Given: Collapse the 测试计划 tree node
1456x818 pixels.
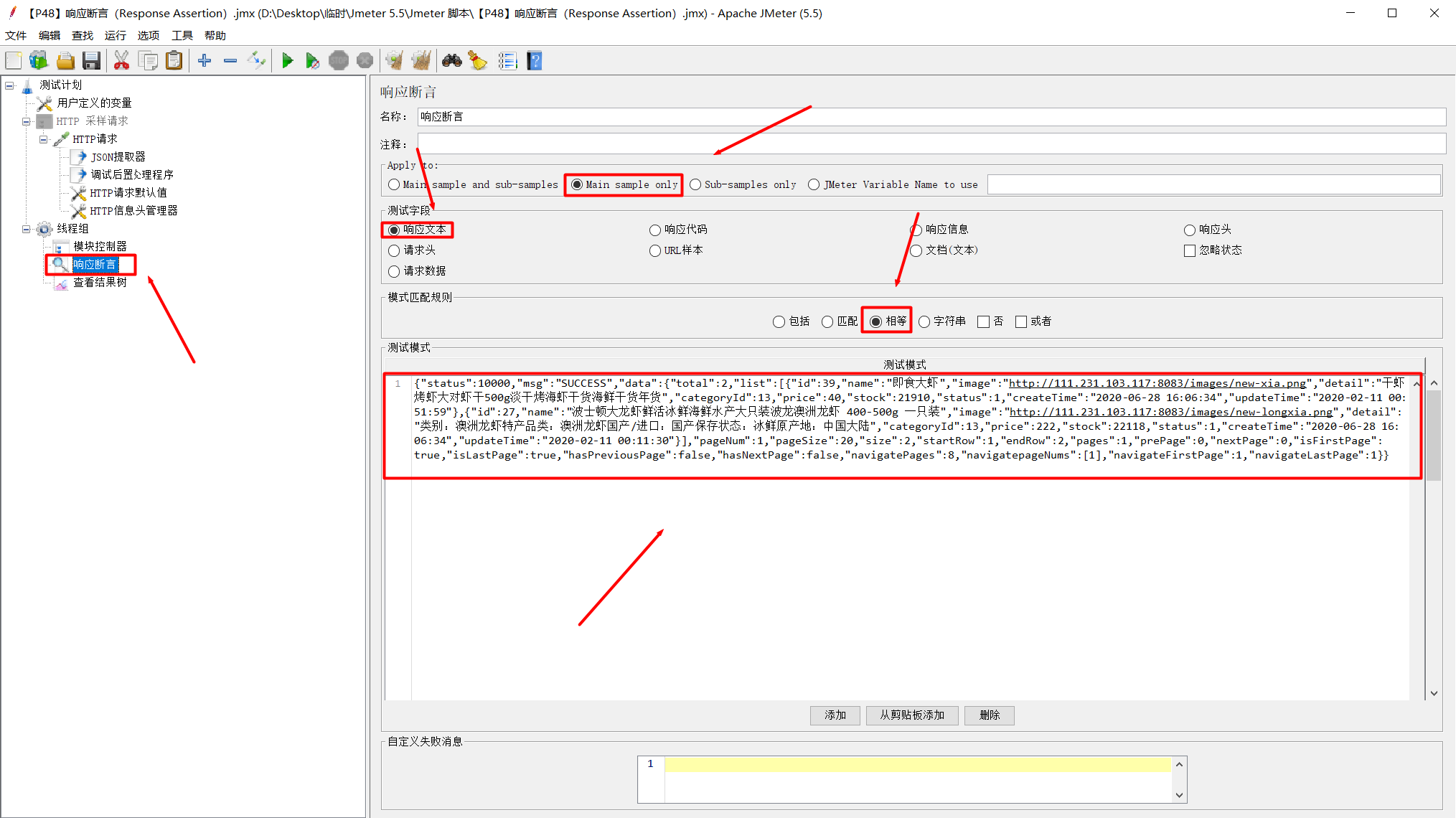Looking at the screenshot, I should coord(10,85).
